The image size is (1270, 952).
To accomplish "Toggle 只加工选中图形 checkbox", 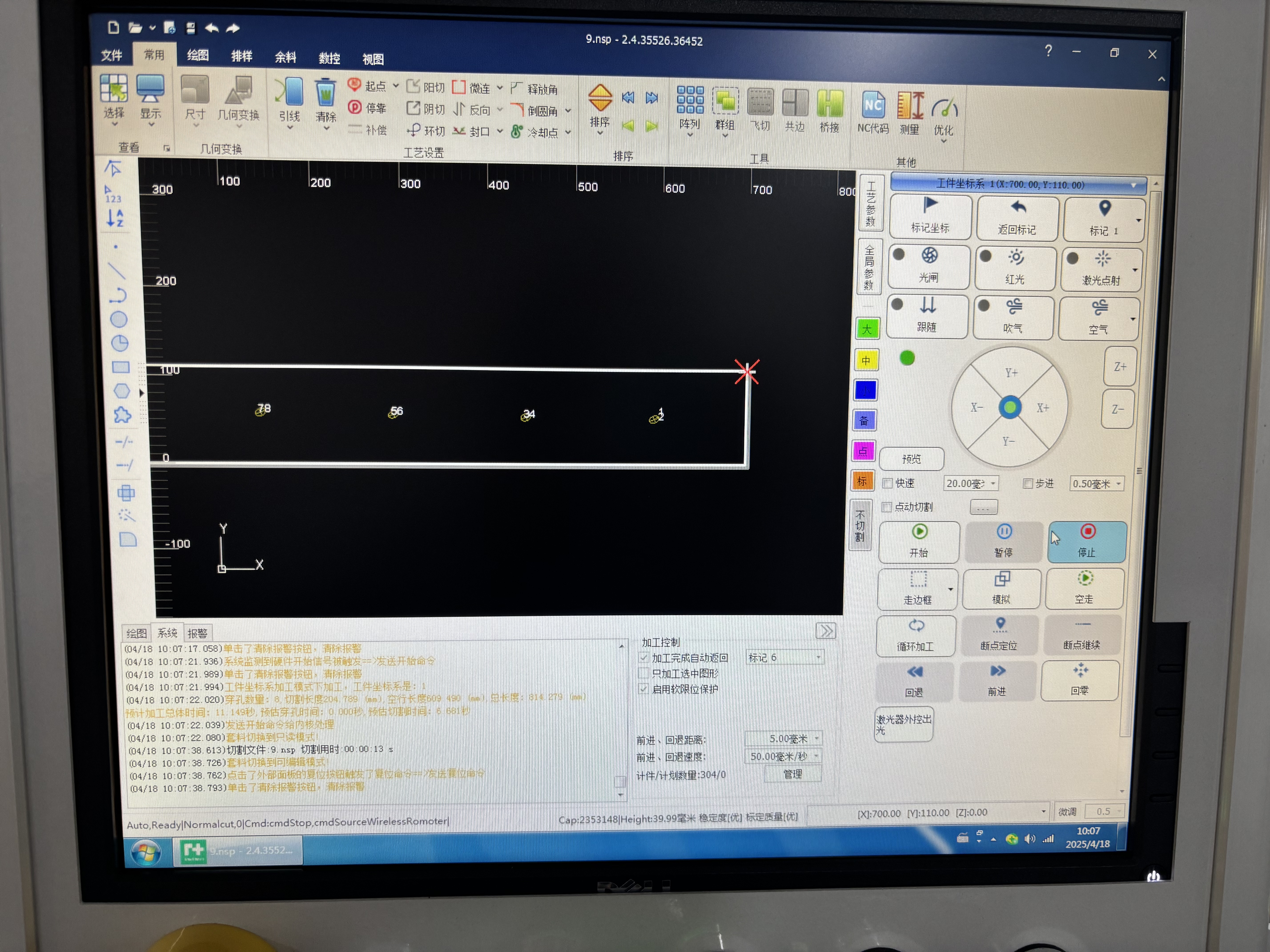I will coord(644,673).
